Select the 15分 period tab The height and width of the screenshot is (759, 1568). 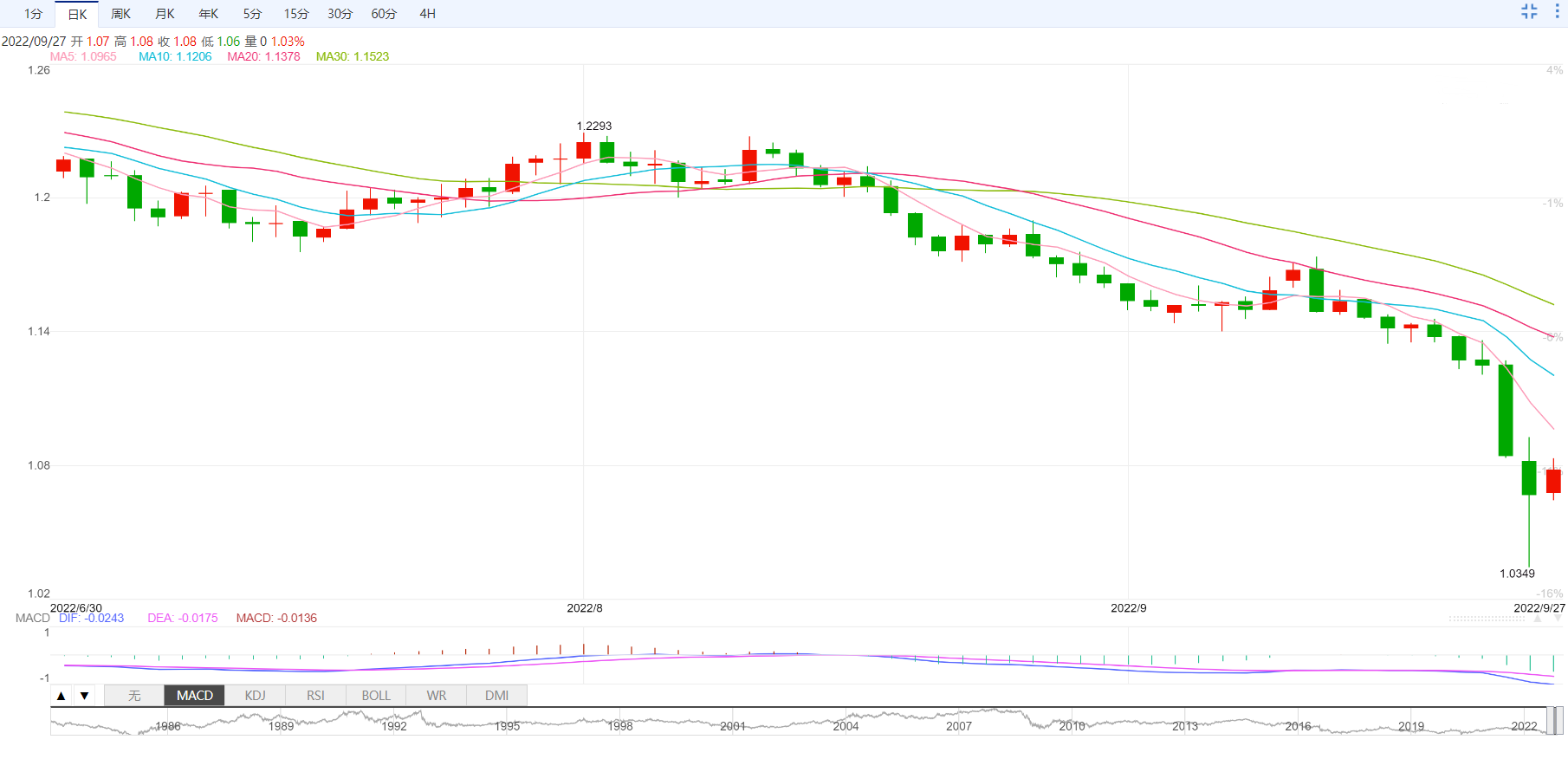[x=296, y=14]
